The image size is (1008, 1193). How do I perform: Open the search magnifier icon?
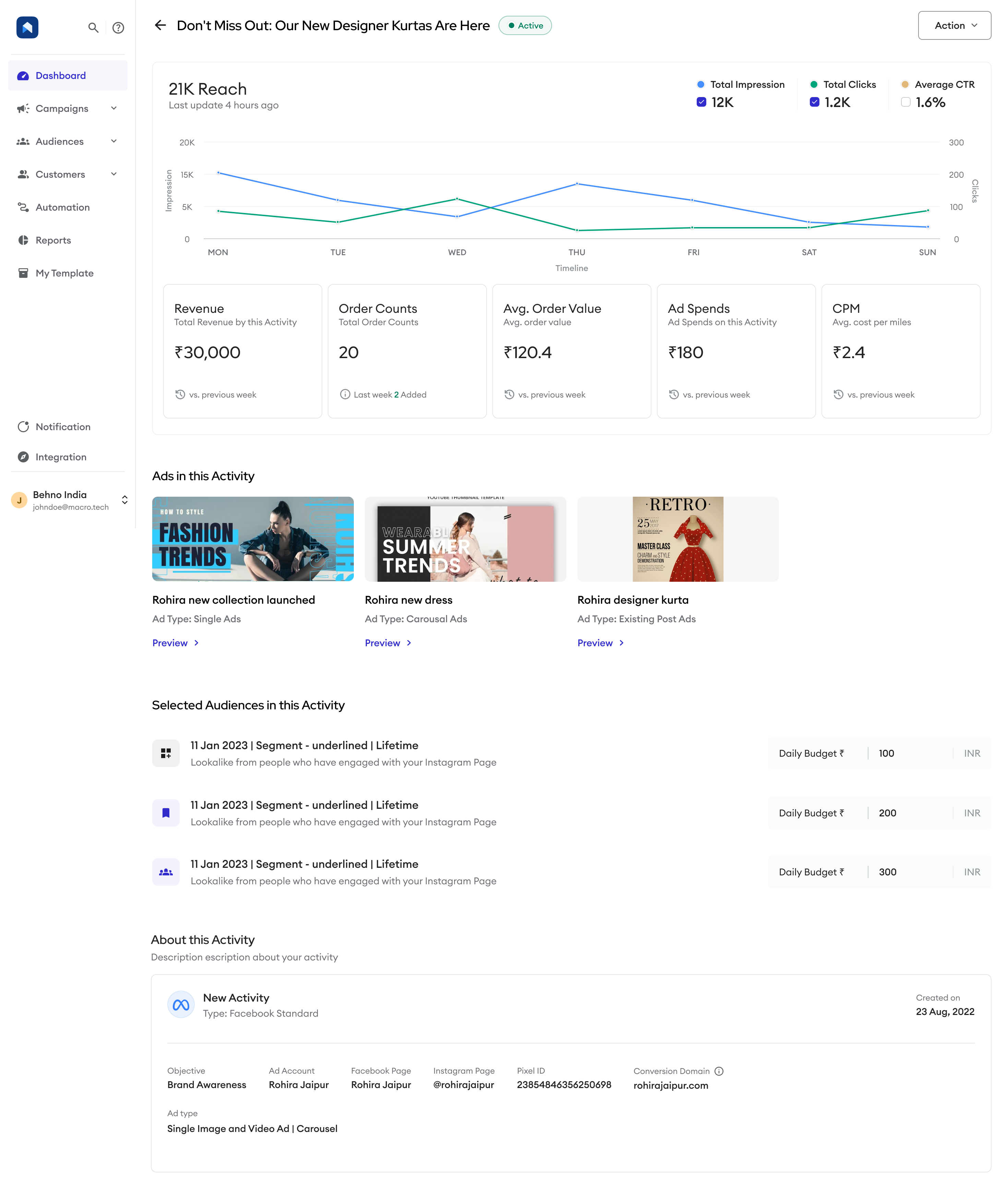click(x=93, y=27)
